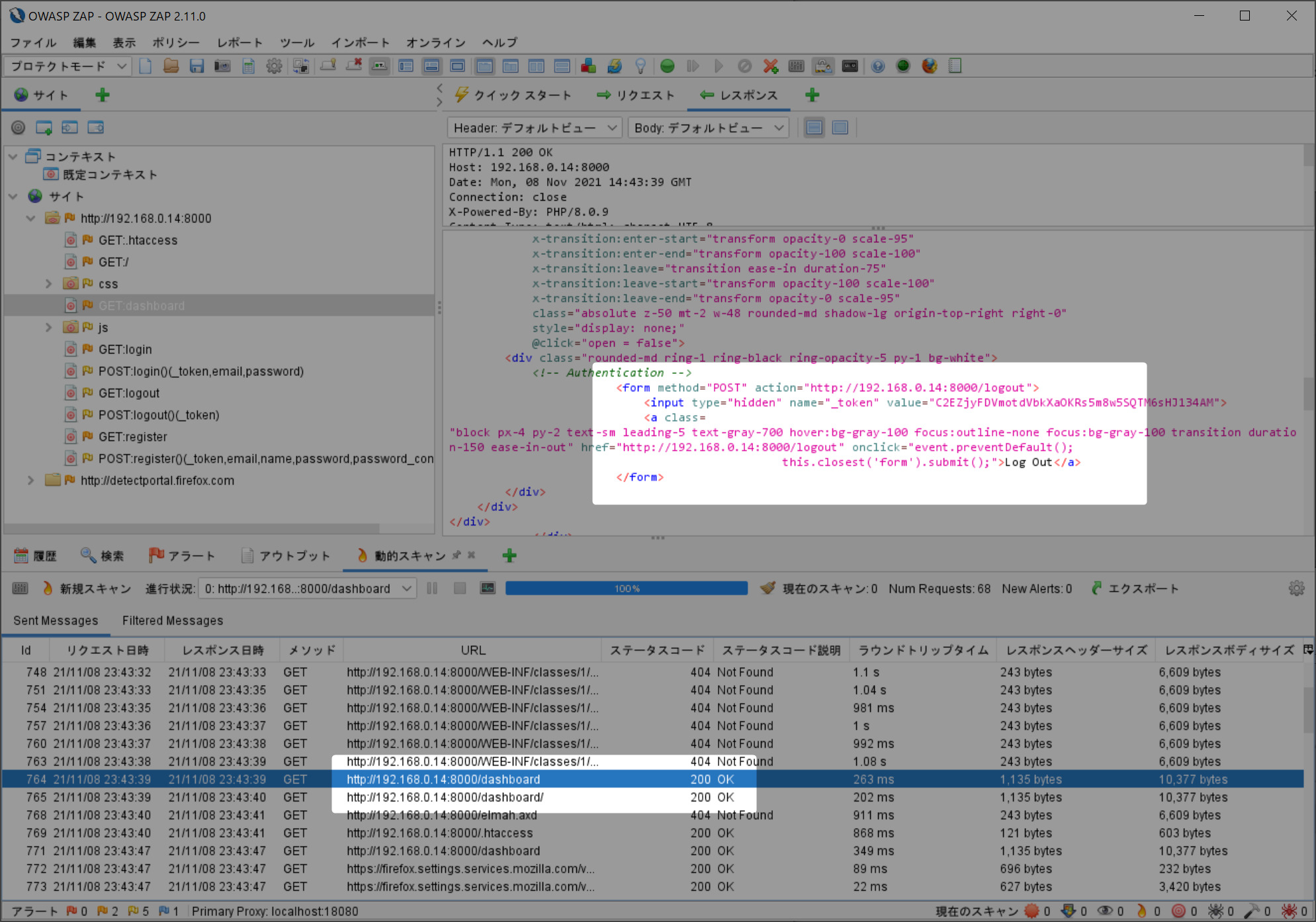Start a 新規スキャン

(87, 588)
